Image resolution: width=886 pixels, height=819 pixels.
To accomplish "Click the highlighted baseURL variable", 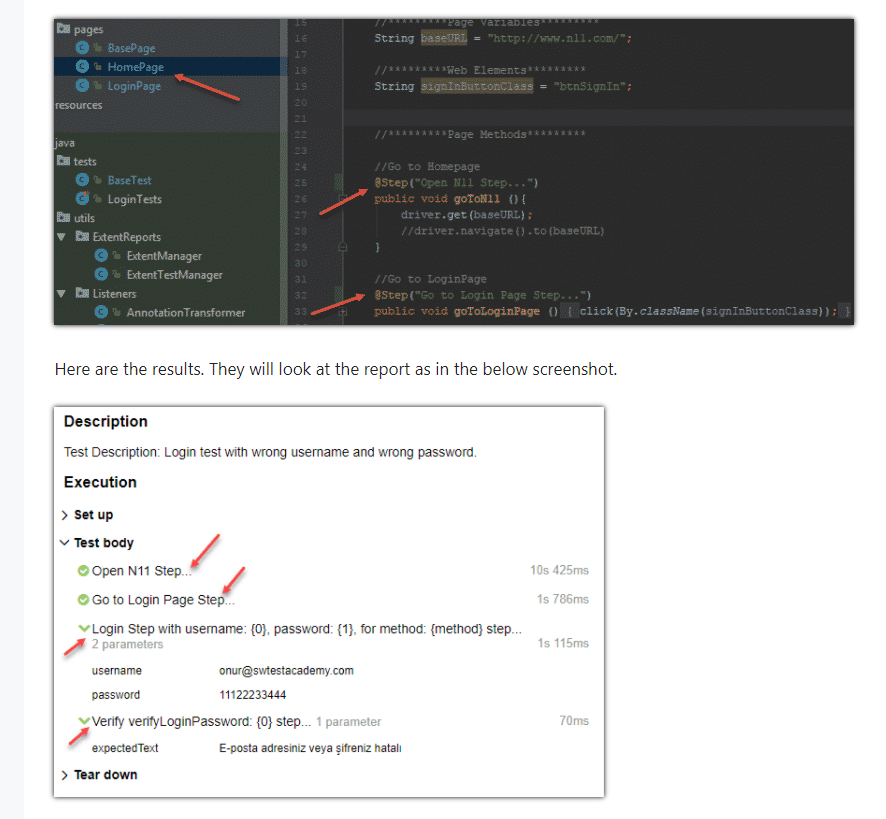I will click(444, 38).
